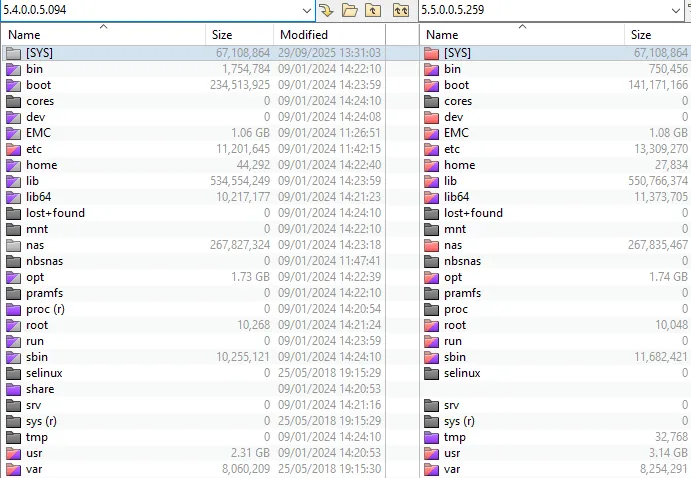Sort left pane by the Name column header

pyautogui.click(x=100, y=34)
